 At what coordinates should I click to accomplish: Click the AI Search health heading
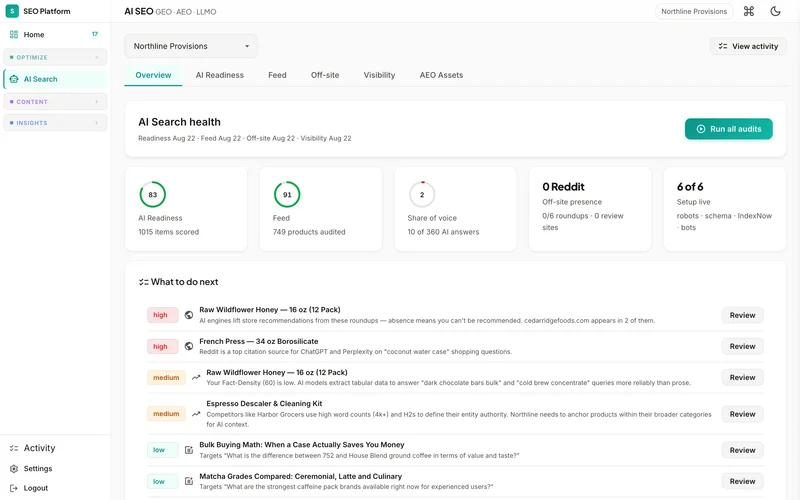[180, 122]
